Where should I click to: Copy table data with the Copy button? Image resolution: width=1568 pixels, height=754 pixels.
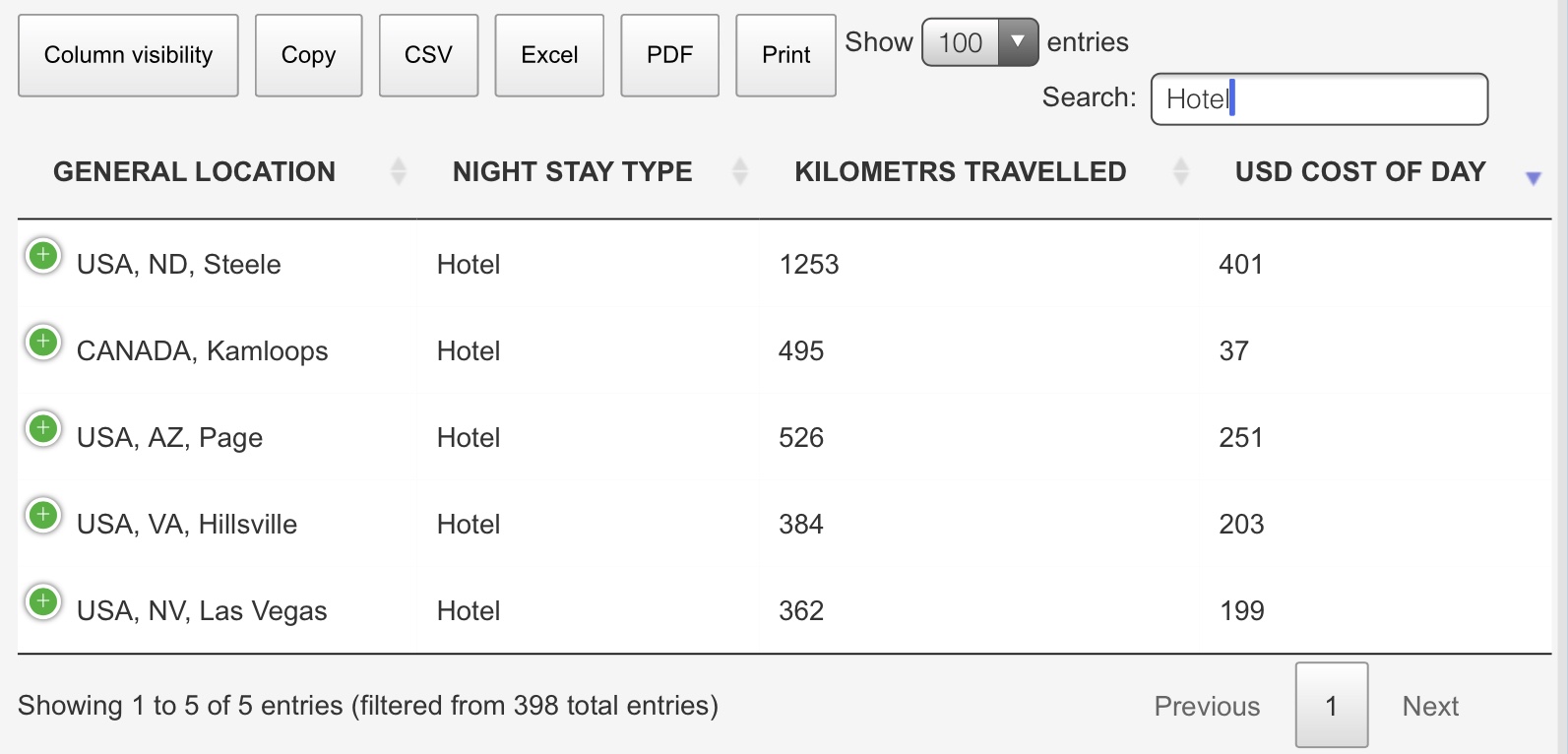point(308,55)
